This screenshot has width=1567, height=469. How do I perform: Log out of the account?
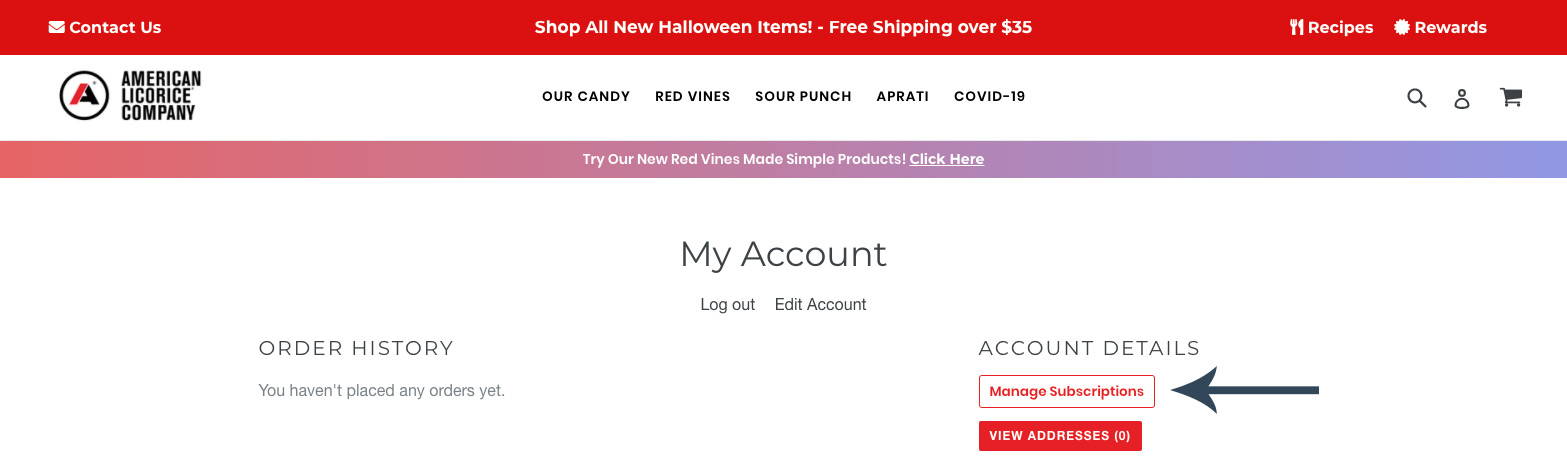(728, 304)
